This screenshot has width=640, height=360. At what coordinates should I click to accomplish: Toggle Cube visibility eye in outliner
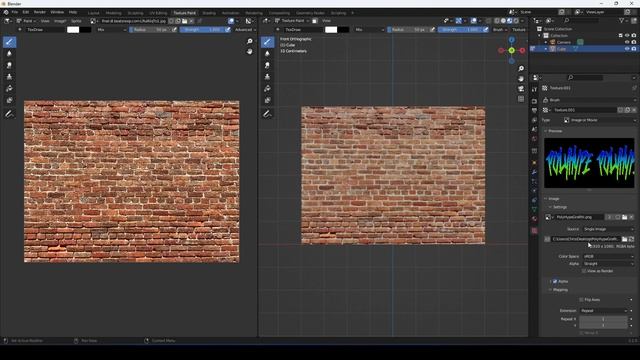tap(627, 49)
